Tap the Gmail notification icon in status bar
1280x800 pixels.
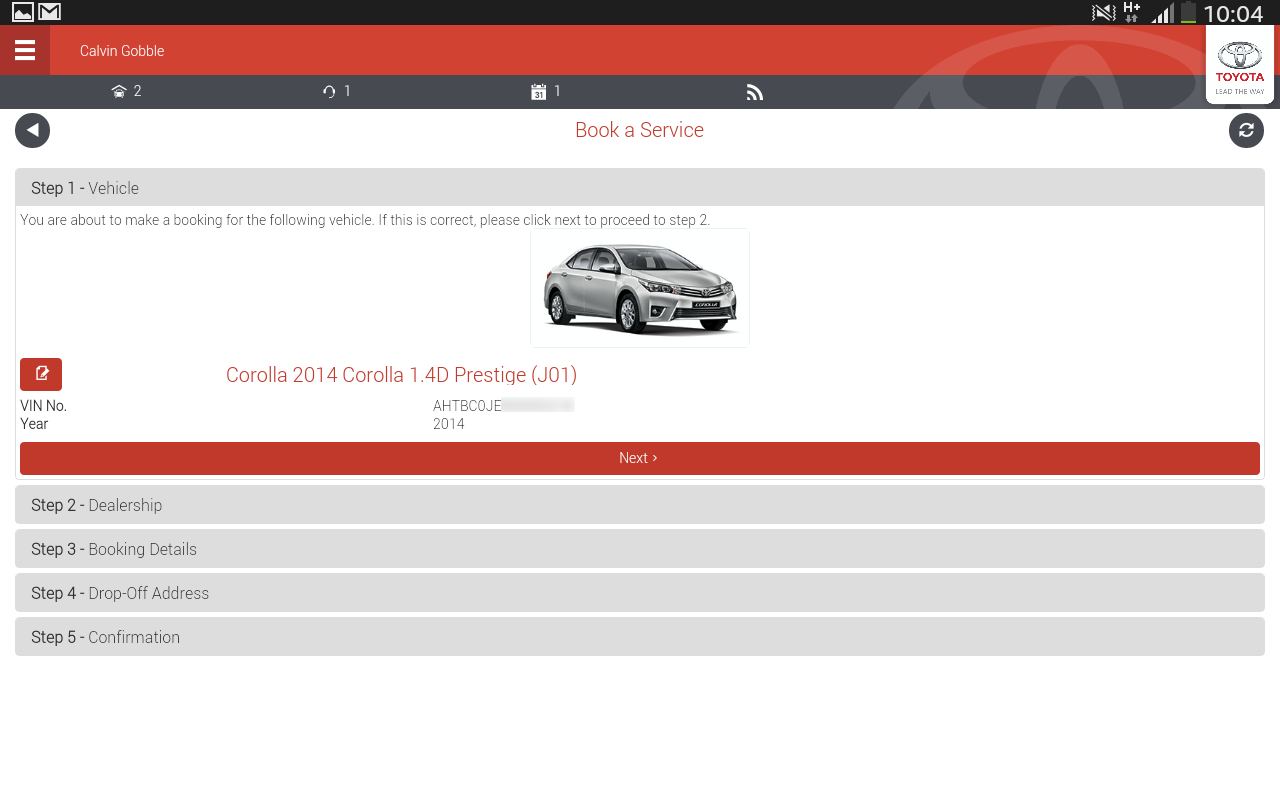pos(50,12)
